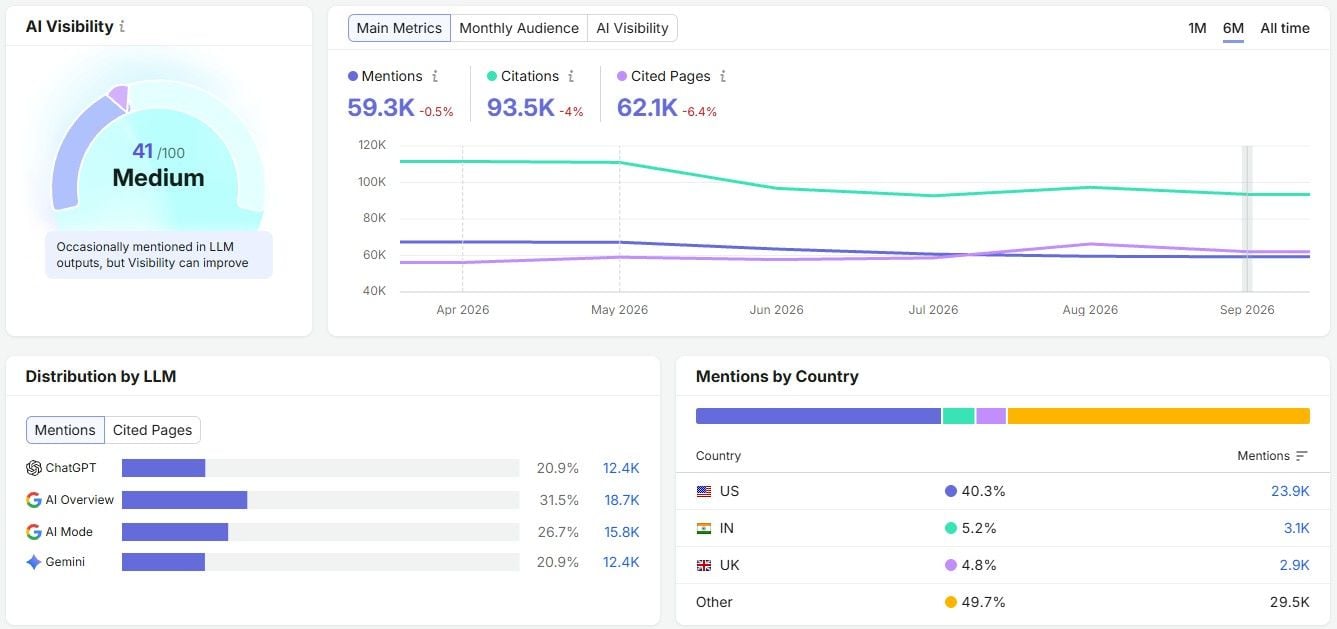This screenshot has height=629, width=1337.
Task: Click the AI Mode distribution bar
Action: point(175,532)
